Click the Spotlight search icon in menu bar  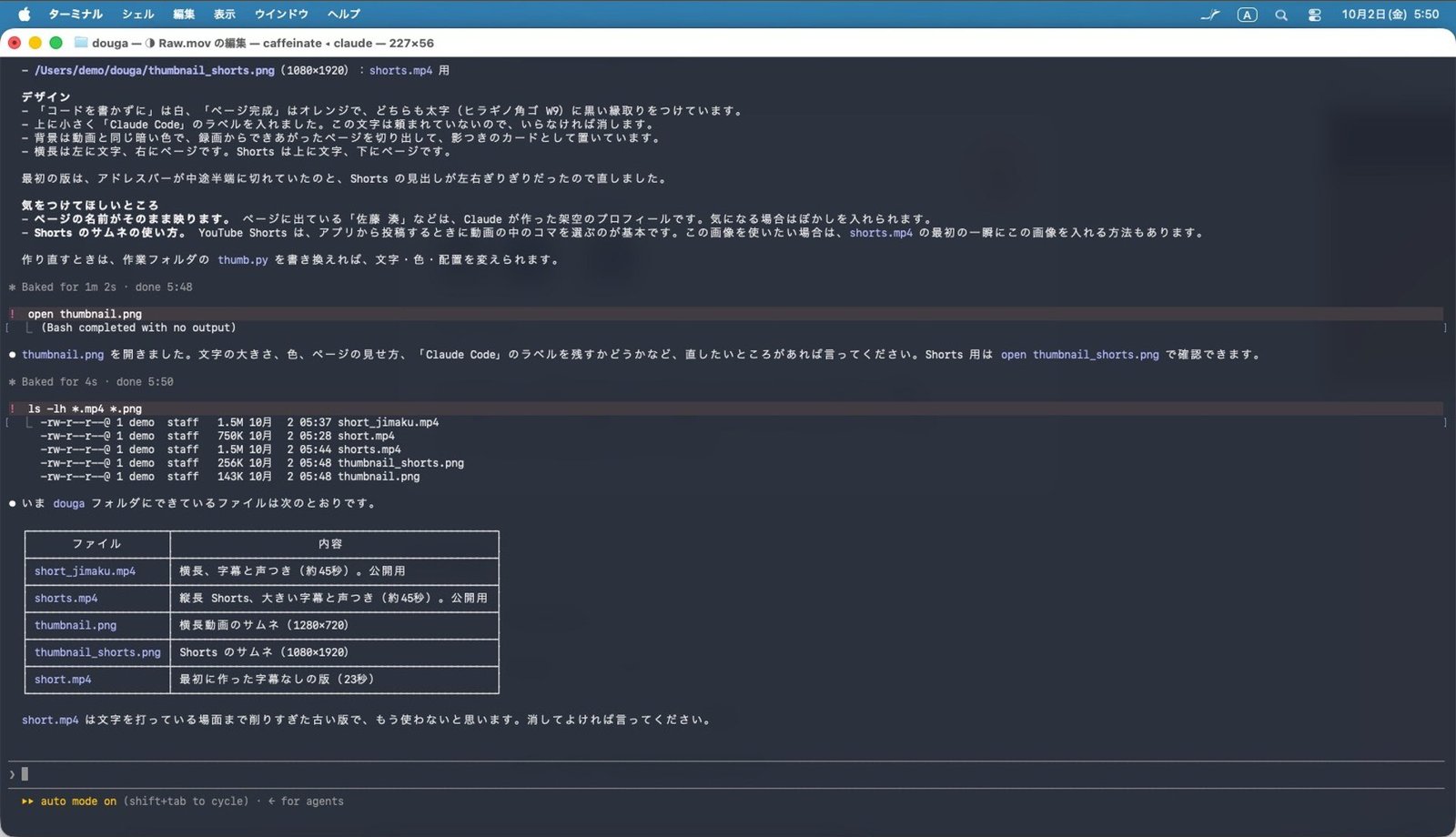pyautogui.click(x=1281, y=15)
